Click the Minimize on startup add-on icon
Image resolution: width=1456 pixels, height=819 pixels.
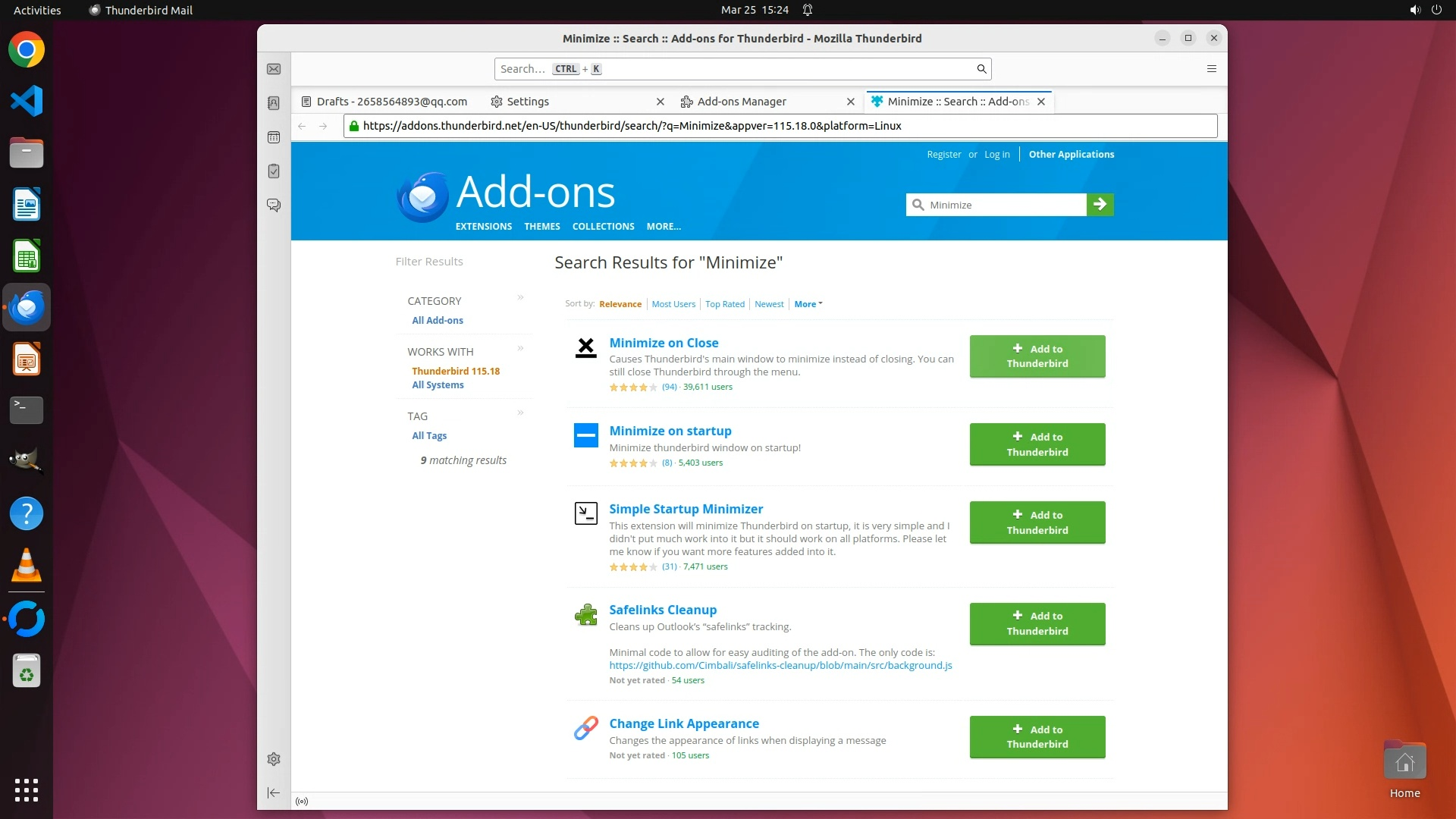[585, 435]
